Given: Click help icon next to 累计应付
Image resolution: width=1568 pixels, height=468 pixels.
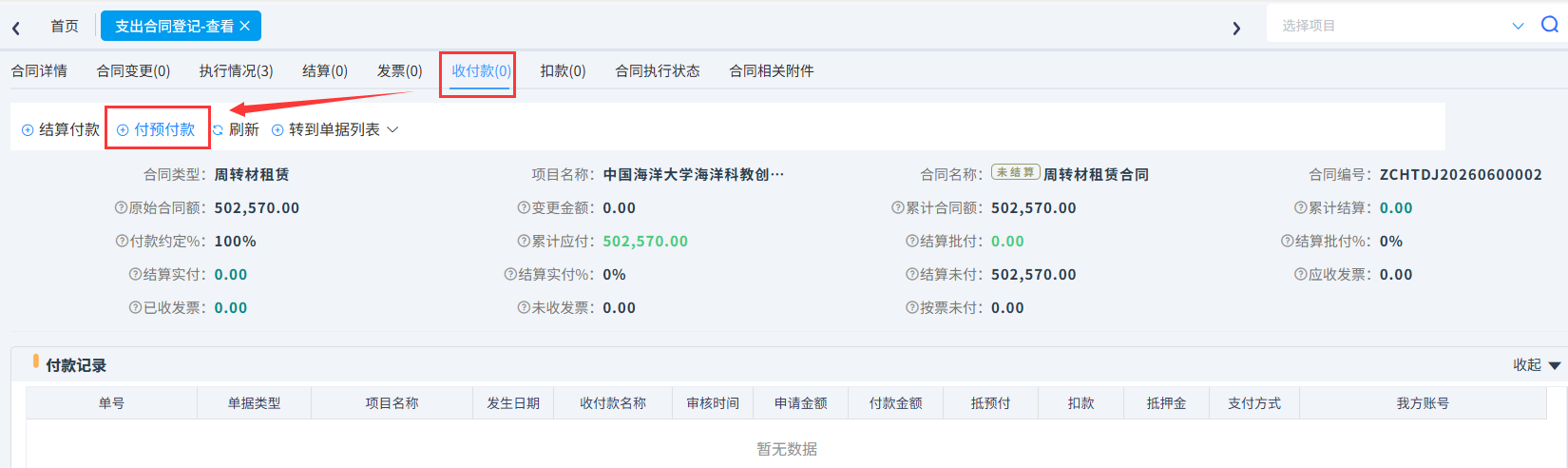Looking at the screenshot, I should [x=524, y=241].
